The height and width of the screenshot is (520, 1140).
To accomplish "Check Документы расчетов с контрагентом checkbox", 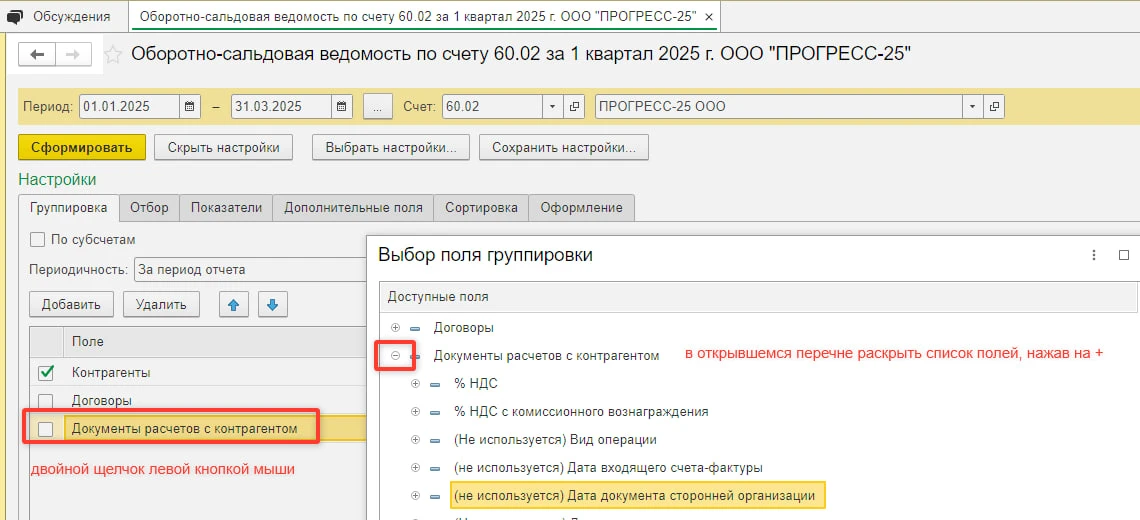I will pyautogui.click(x=46, y=429).
